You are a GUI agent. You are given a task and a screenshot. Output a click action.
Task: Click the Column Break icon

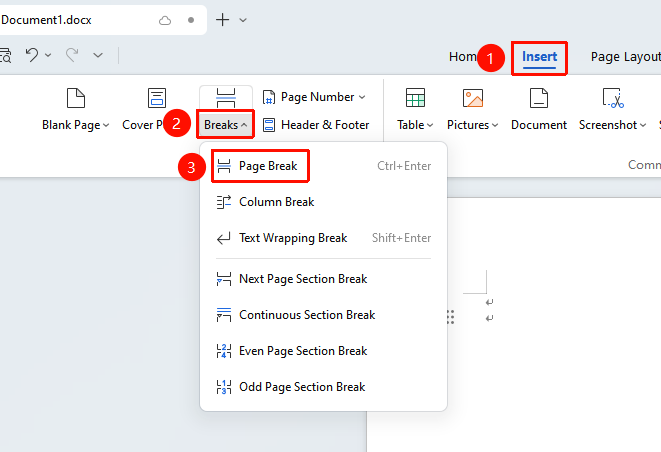pyautogui.click(x=224, y=202)
